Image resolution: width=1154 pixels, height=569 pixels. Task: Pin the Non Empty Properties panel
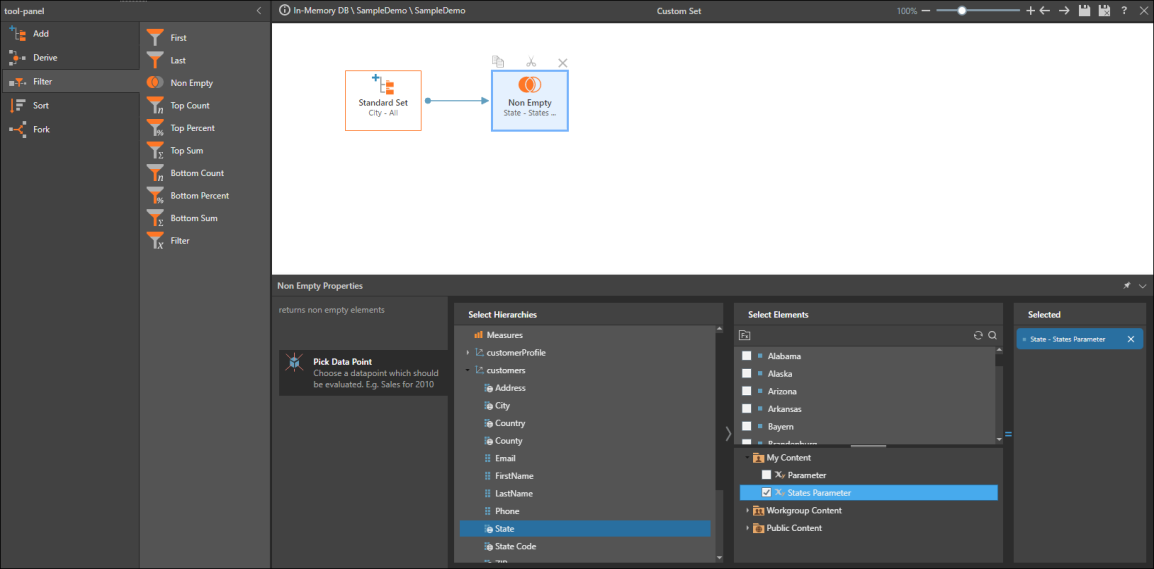coord(1127,286)
